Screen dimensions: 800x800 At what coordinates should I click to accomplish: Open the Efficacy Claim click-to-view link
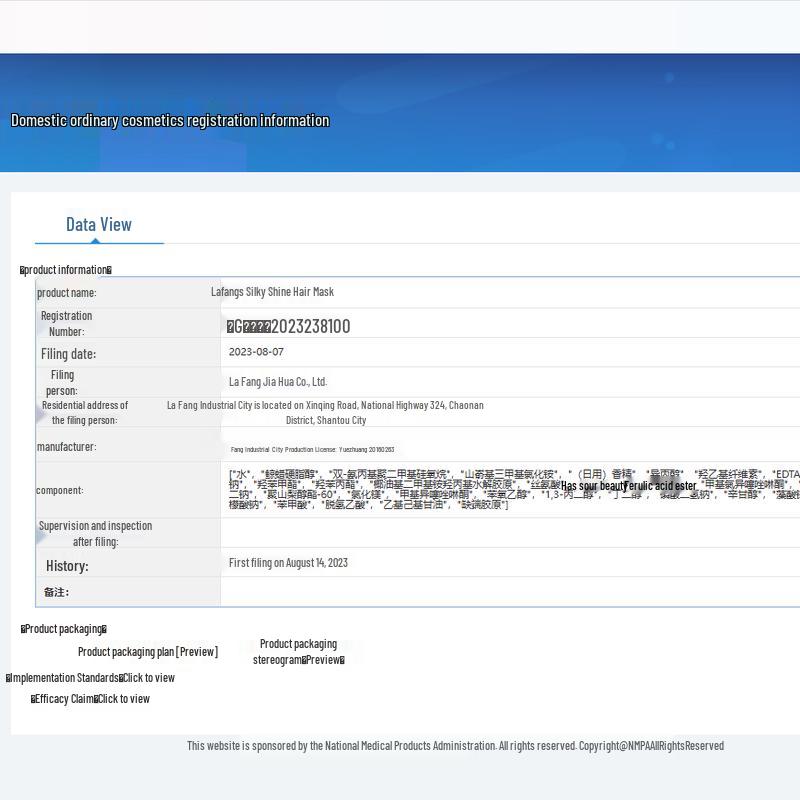coord(122,699)
